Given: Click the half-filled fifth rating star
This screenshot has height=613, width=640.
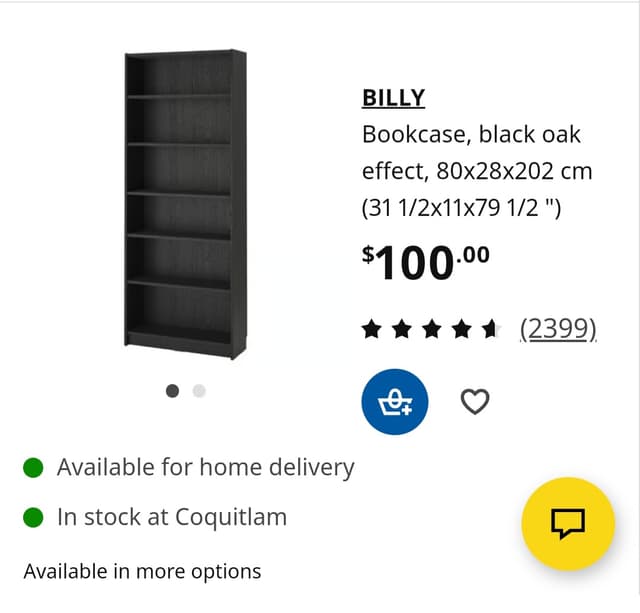Looking at the screenshot, I should click(491, 329).
